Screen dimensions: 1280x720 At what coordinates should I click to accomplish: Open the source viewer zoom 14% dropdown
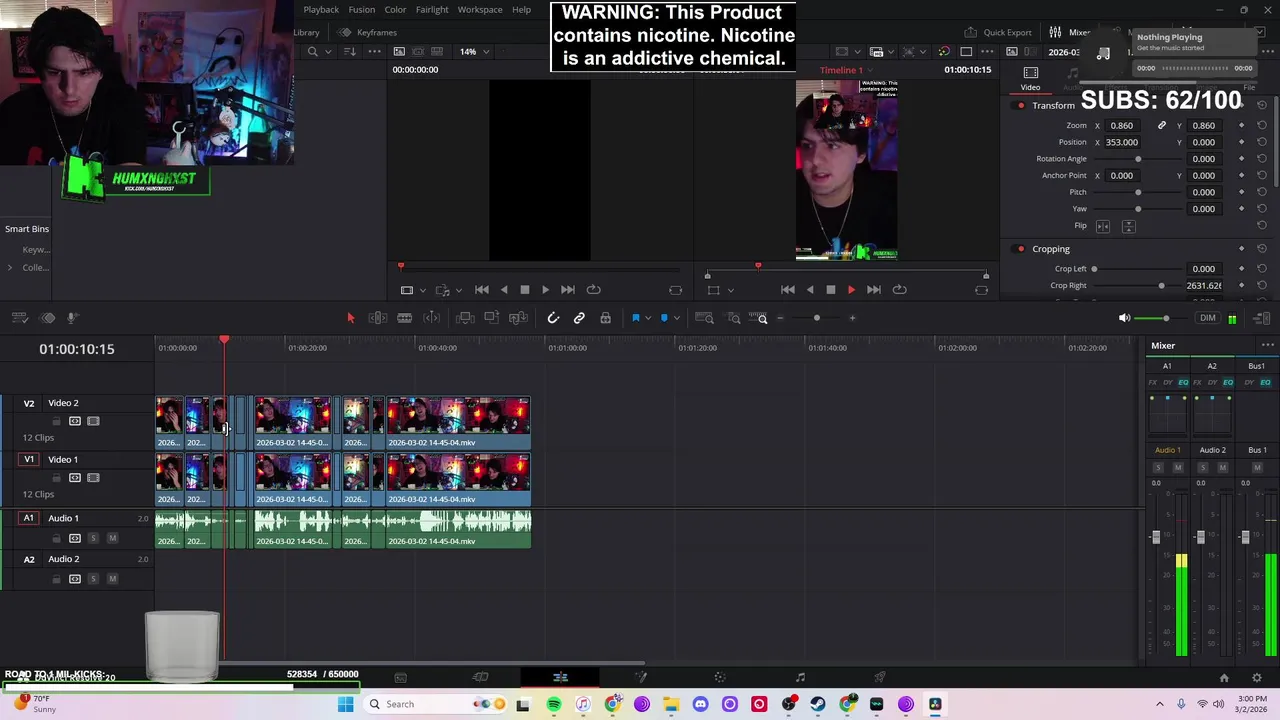473,51
